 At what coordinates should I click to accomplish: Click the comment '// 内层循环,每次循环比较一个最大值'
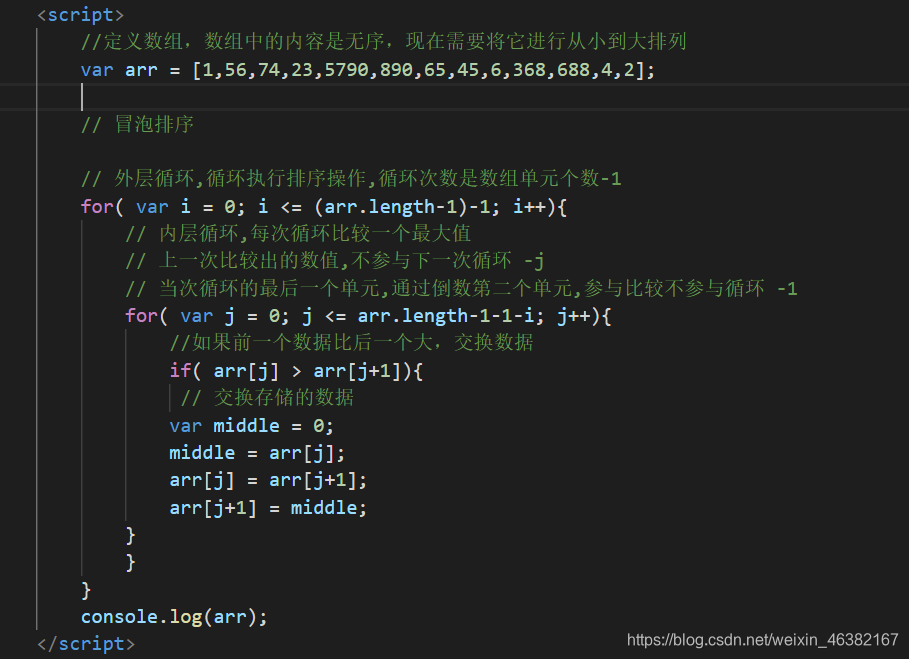coord(298,234)
